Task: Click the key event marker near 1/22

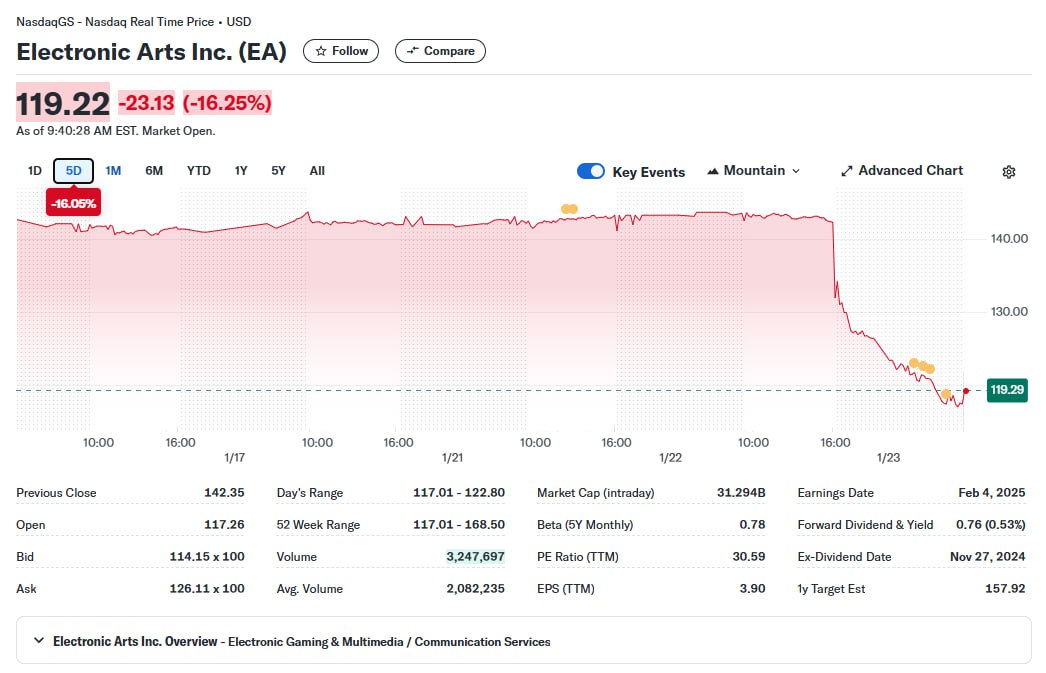Action: (x=569, y=209)
